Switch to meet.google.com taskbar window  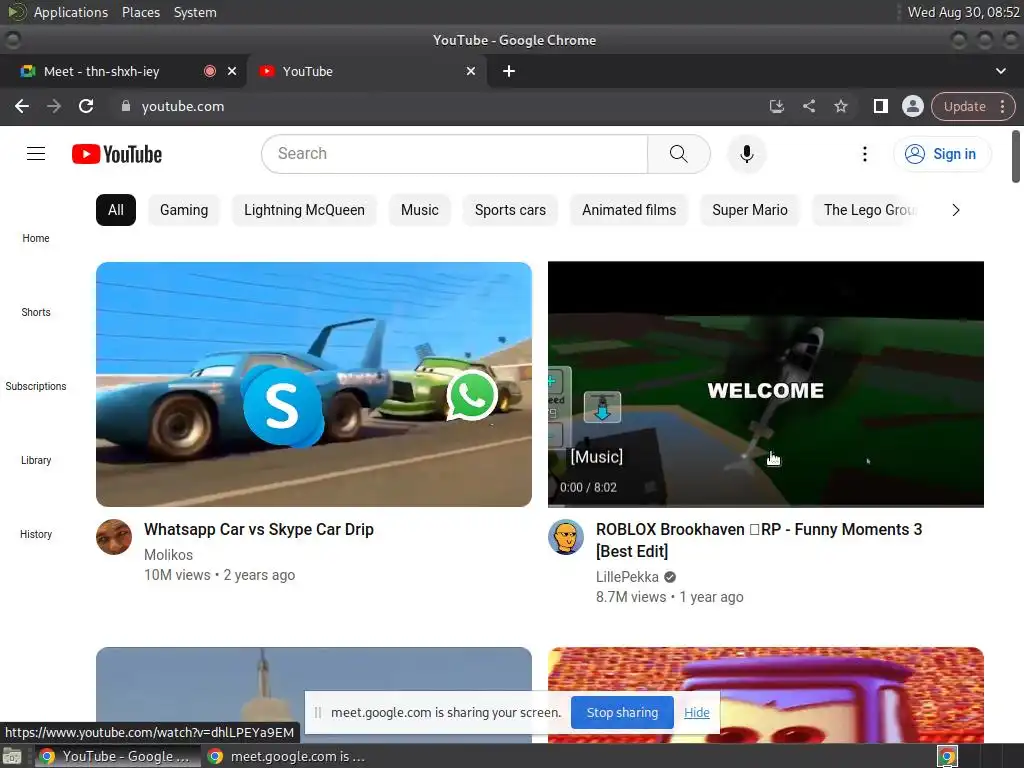click(x=287, y=757)
